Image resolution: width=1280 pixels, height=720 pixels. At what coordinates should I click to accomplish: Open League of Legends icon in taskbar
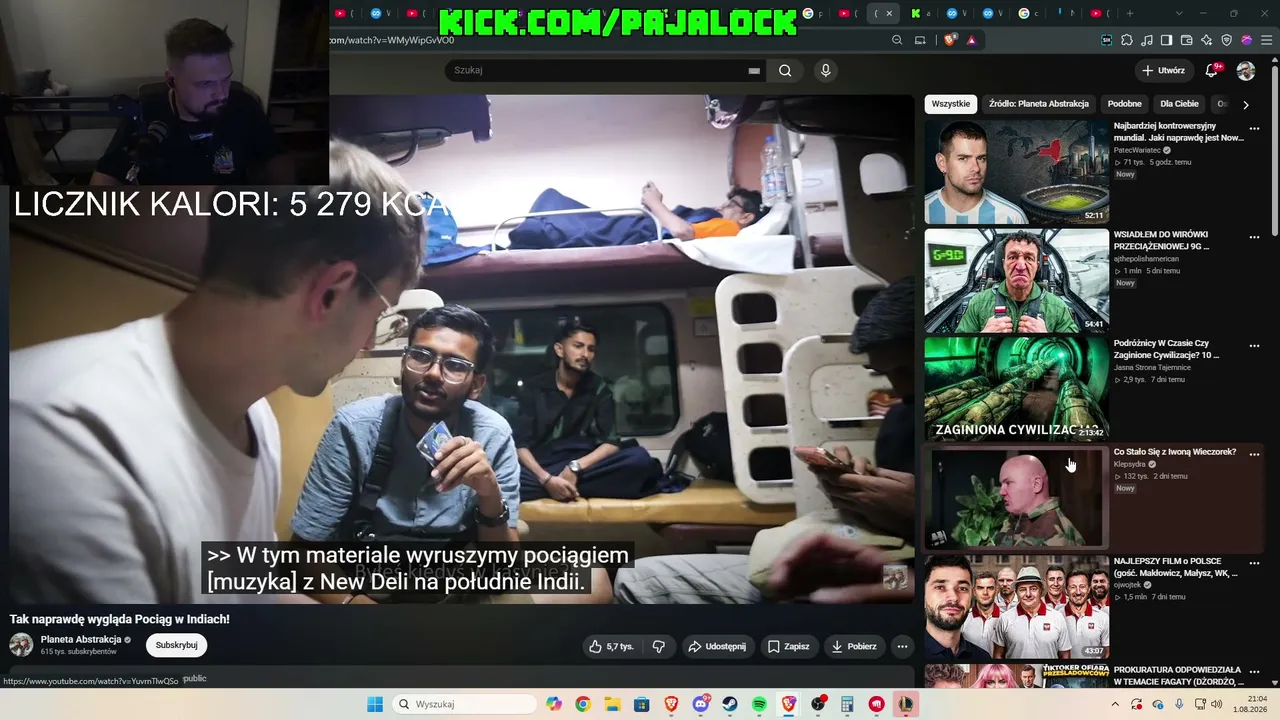point(906,704)
